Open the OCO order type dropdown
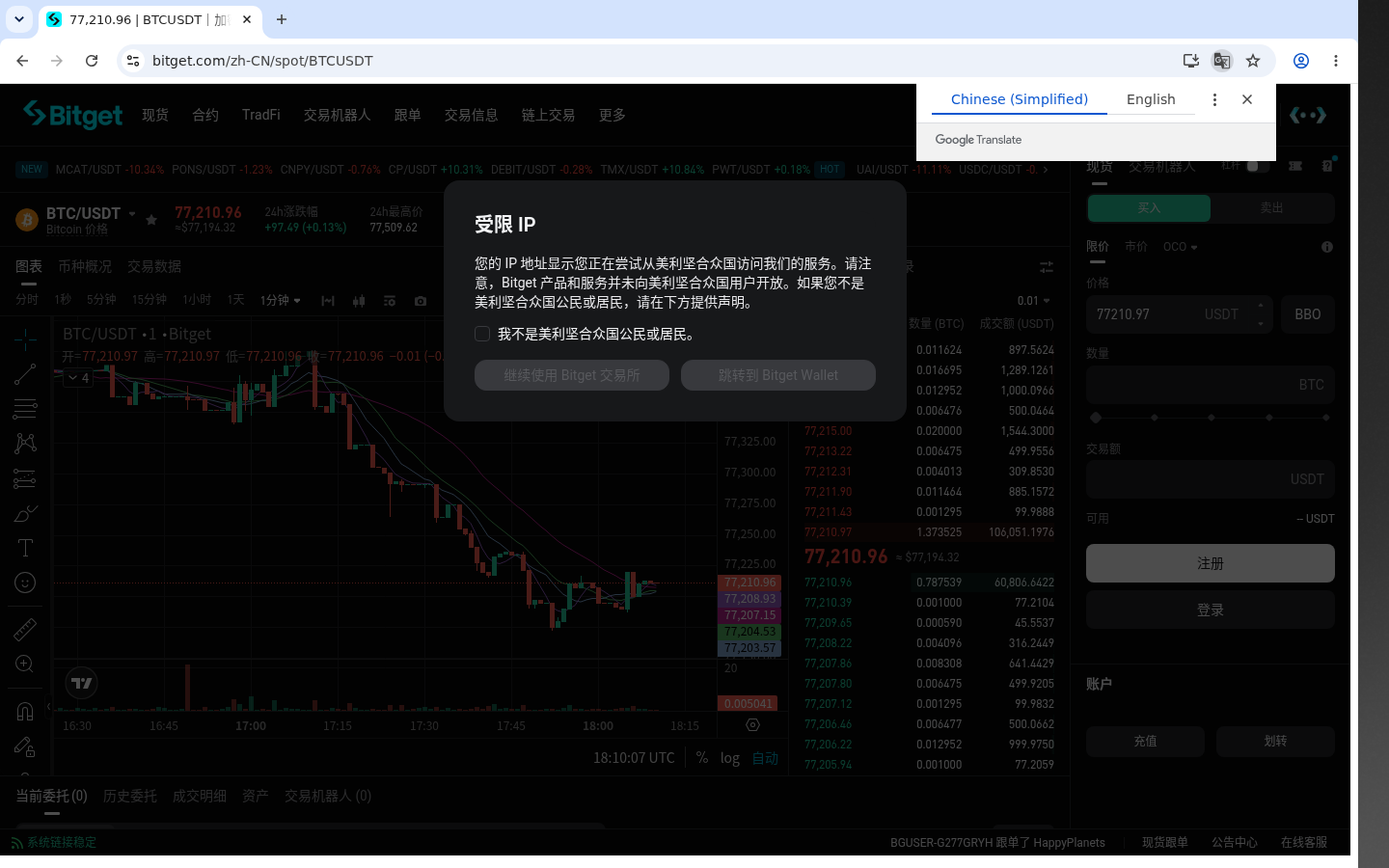1389x868 pixels. pyautogui.click(x=1181, y=247)
